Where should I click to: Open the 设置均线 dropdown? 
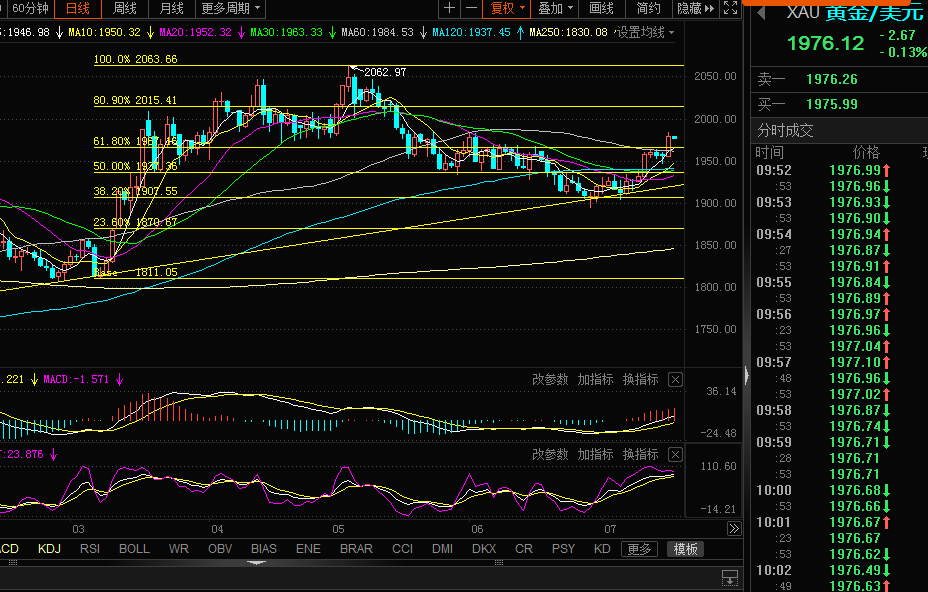[x=643, y=32]
